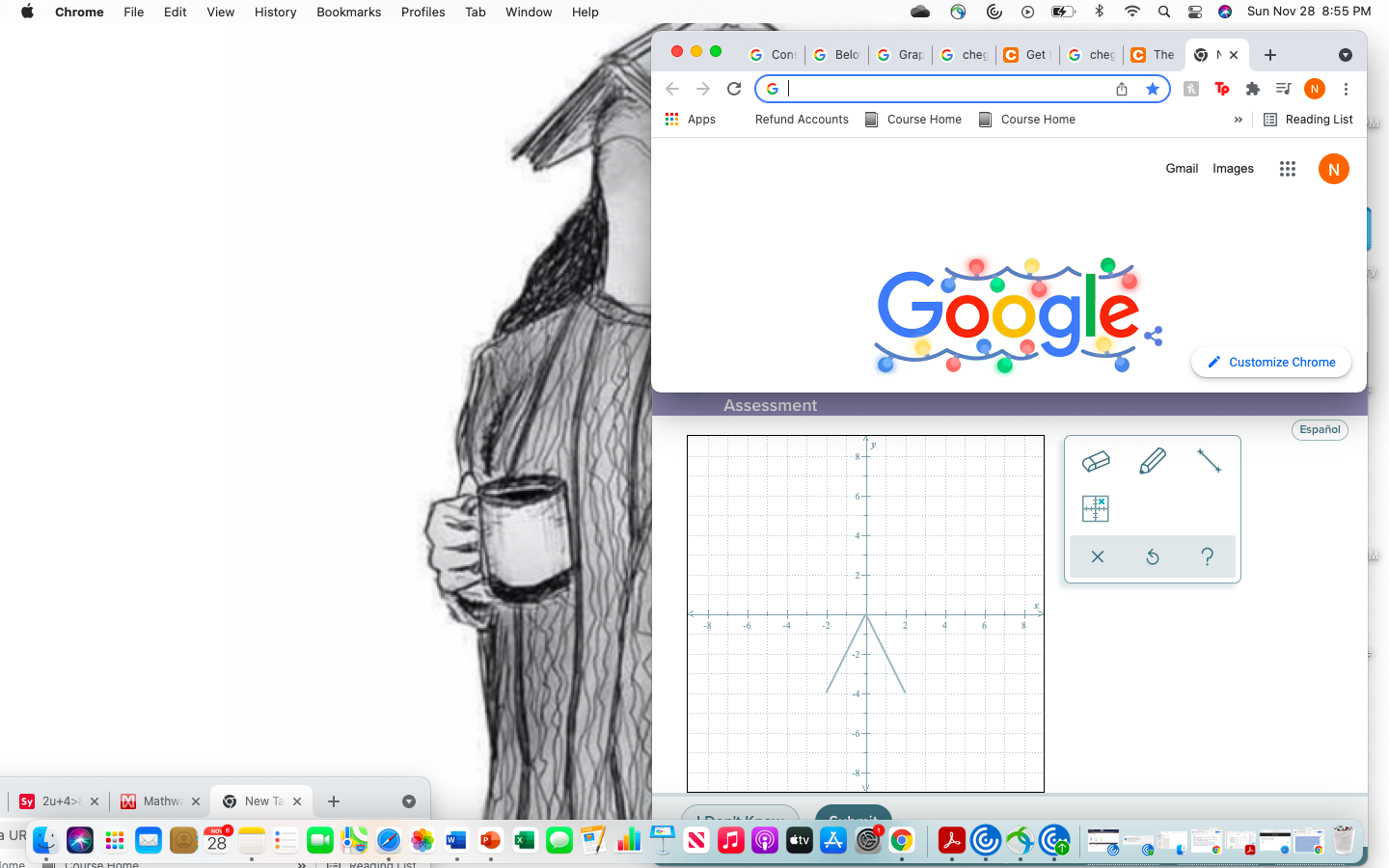Click the Customize Chrome button
Viewport: 1389px width, 868px height.
1270,362
